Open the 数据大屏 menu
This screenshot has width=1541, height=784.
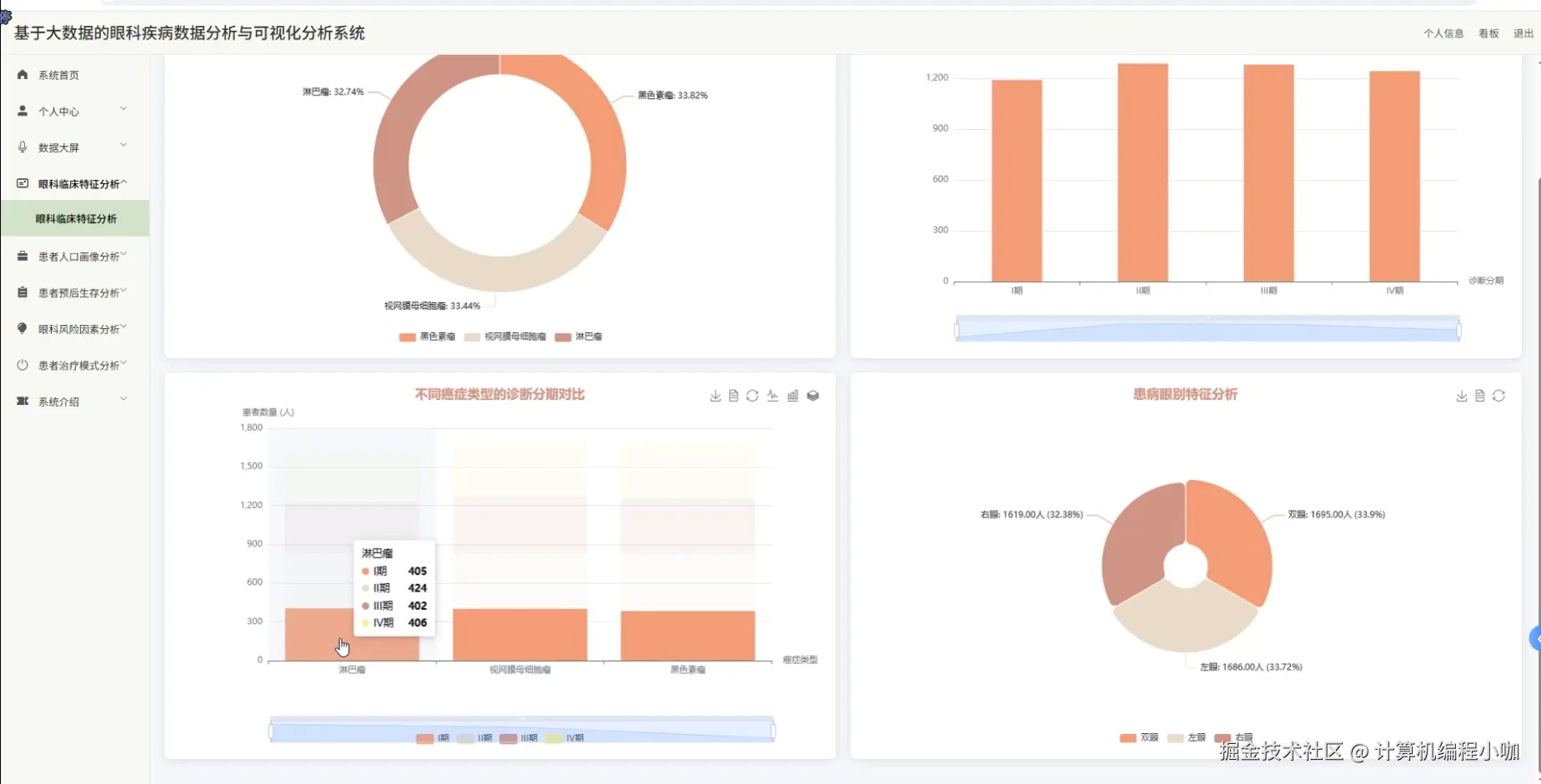tap(75, 147)
